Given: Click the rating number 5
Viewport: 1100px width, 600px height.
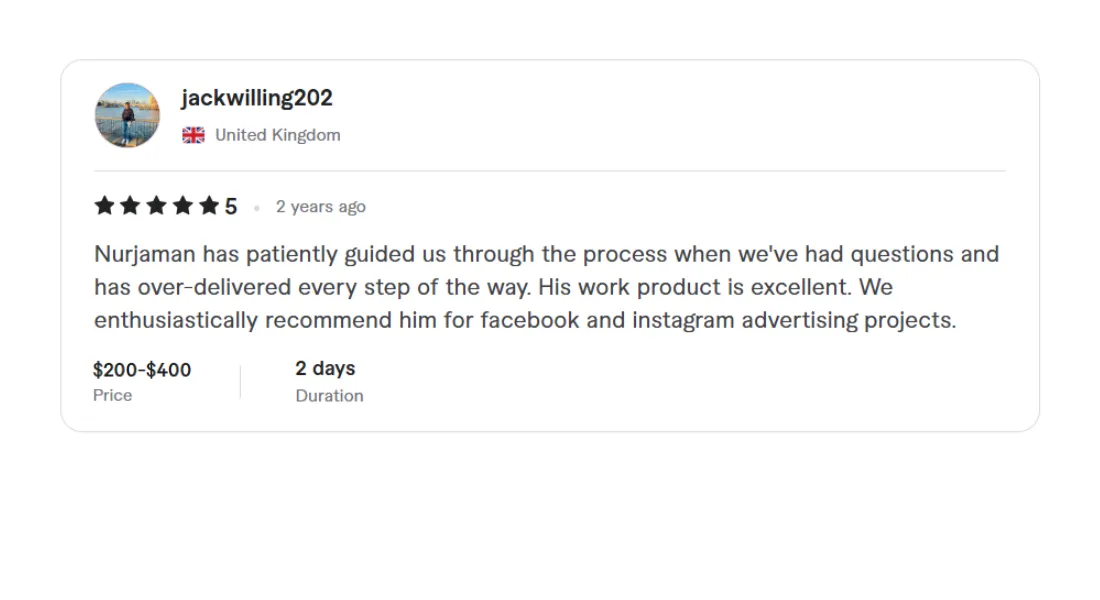Looking at the screenshot, I should (231, 207).
